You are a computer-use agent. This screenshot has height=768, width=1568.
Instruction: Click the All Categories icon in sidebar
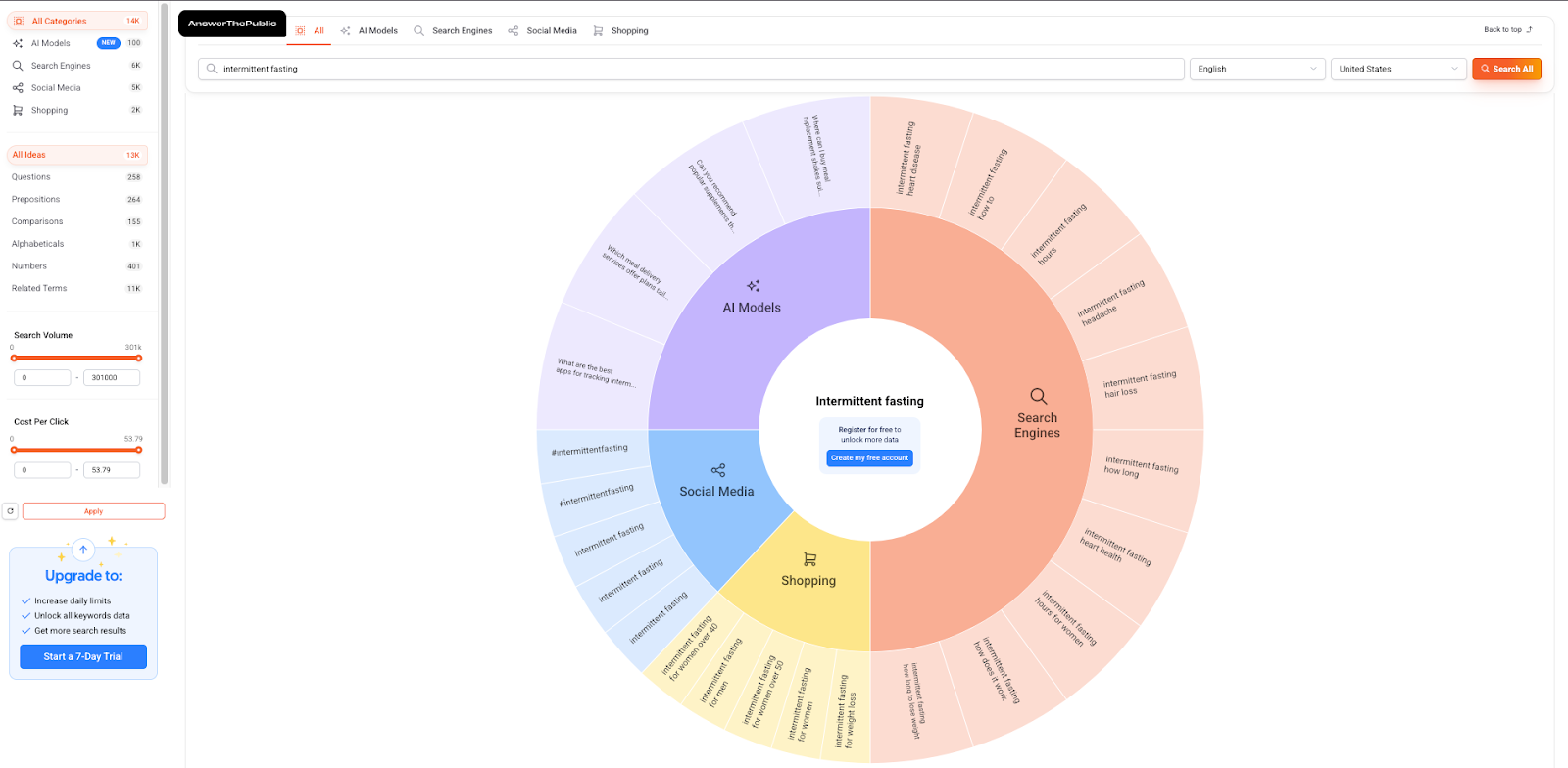point(18,21)
